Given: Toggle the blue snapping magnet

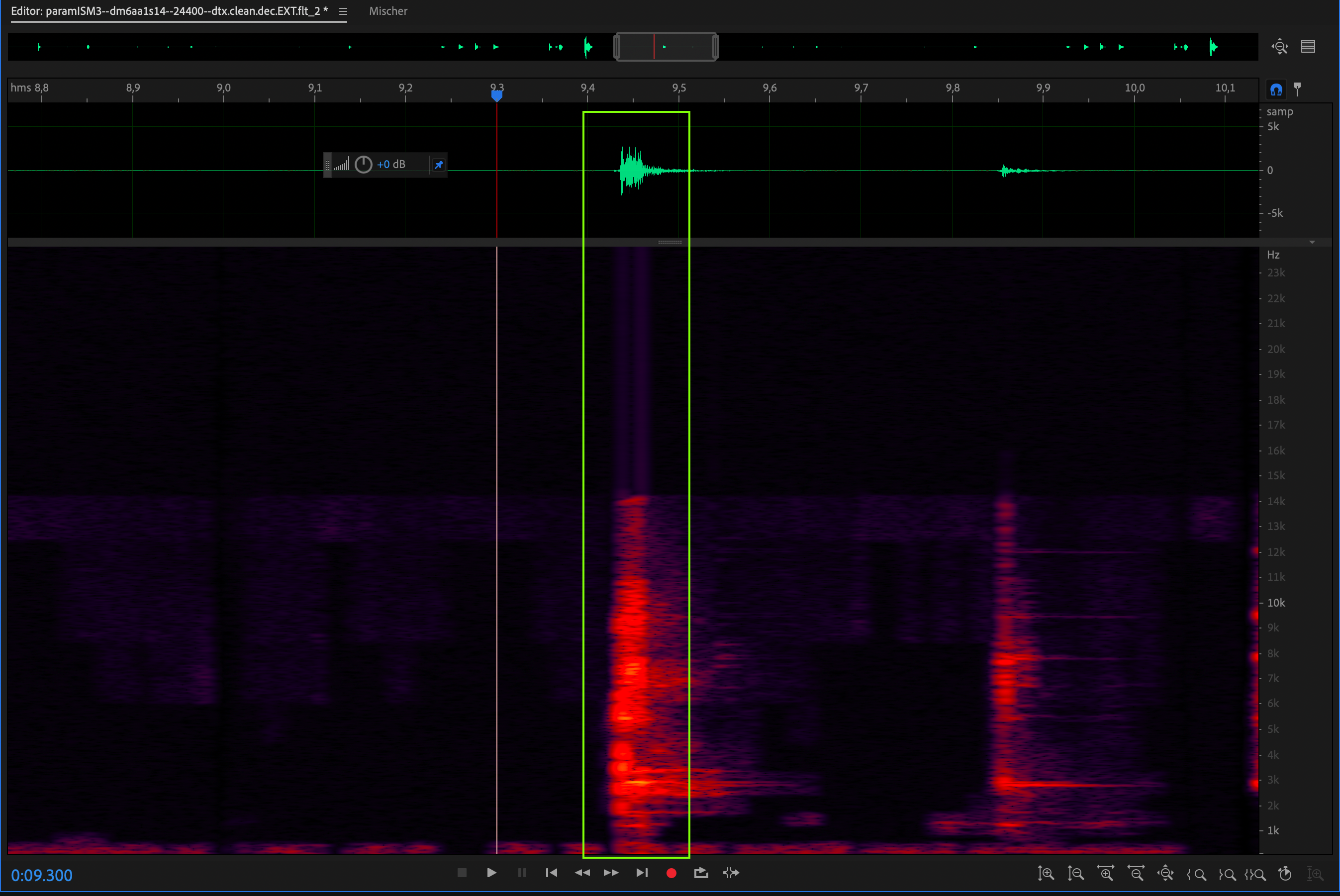Looking at the screenshot, I should 1276,90.
